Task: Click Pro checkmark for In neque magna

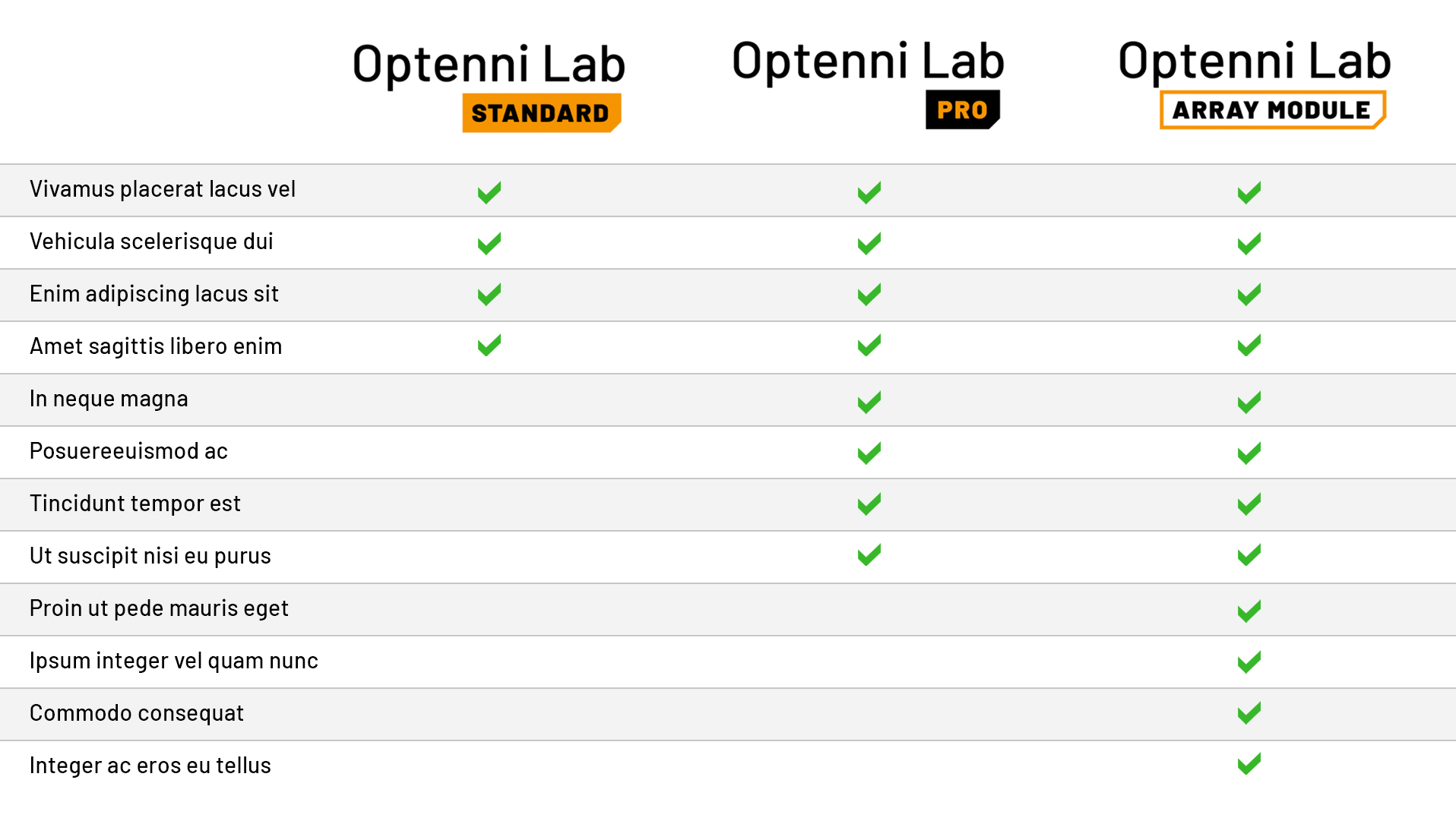Action: pos(869,402)
